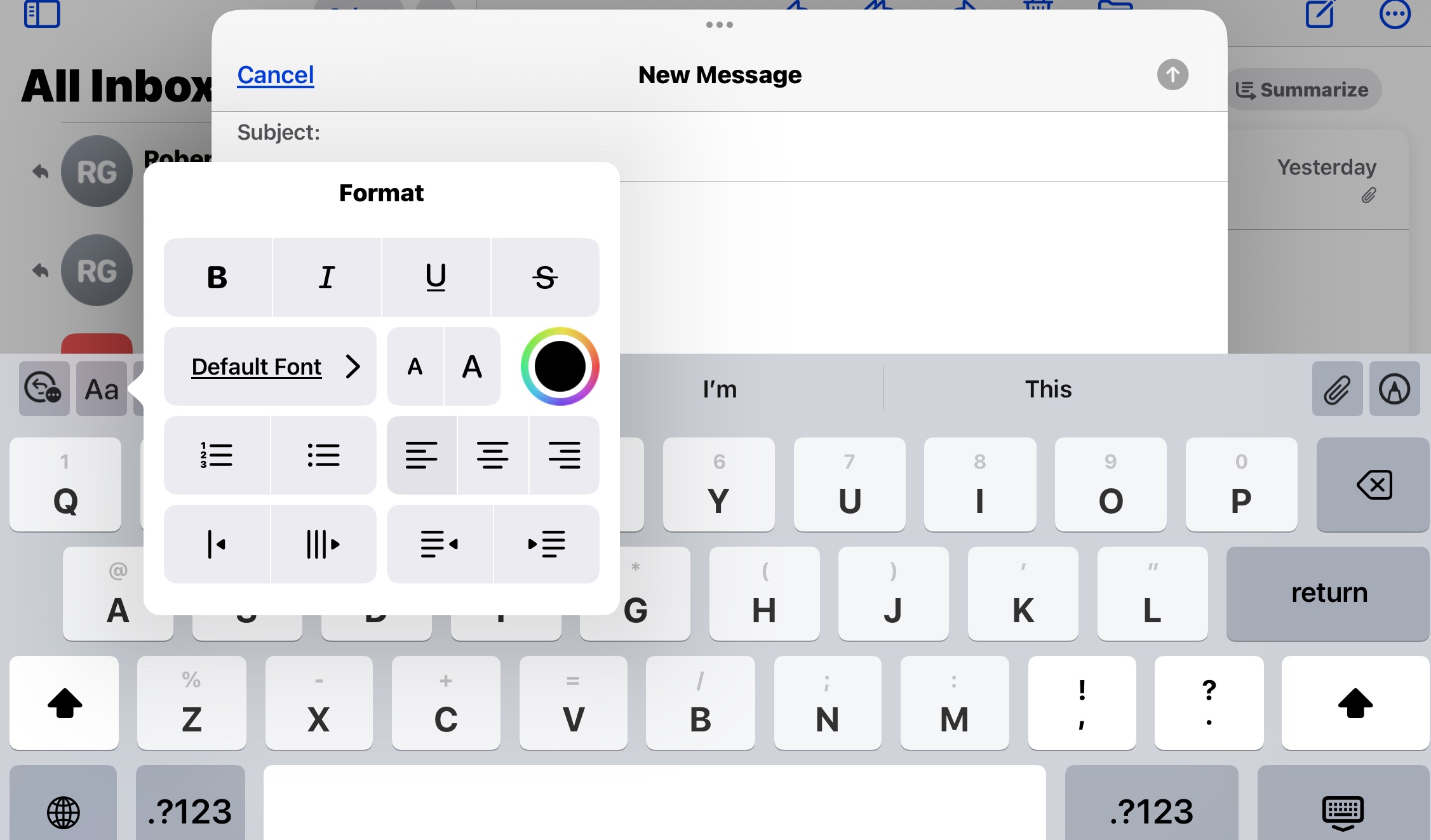Center align the text
The width and height of the screenshot is (1431, 840).
pyautogui.click(x=492, y=455)
